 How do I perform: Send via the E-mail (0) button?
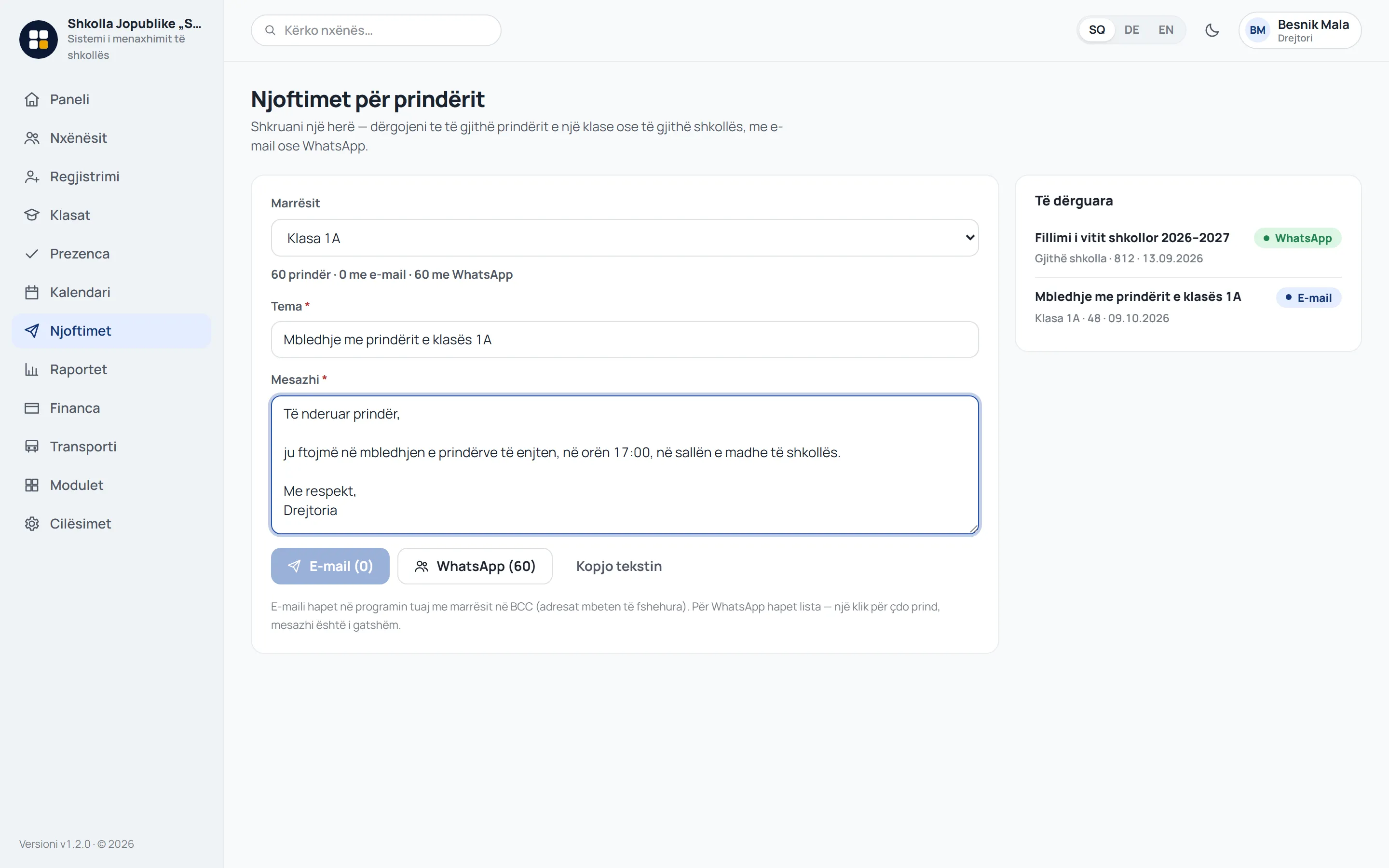click(330, 566)
